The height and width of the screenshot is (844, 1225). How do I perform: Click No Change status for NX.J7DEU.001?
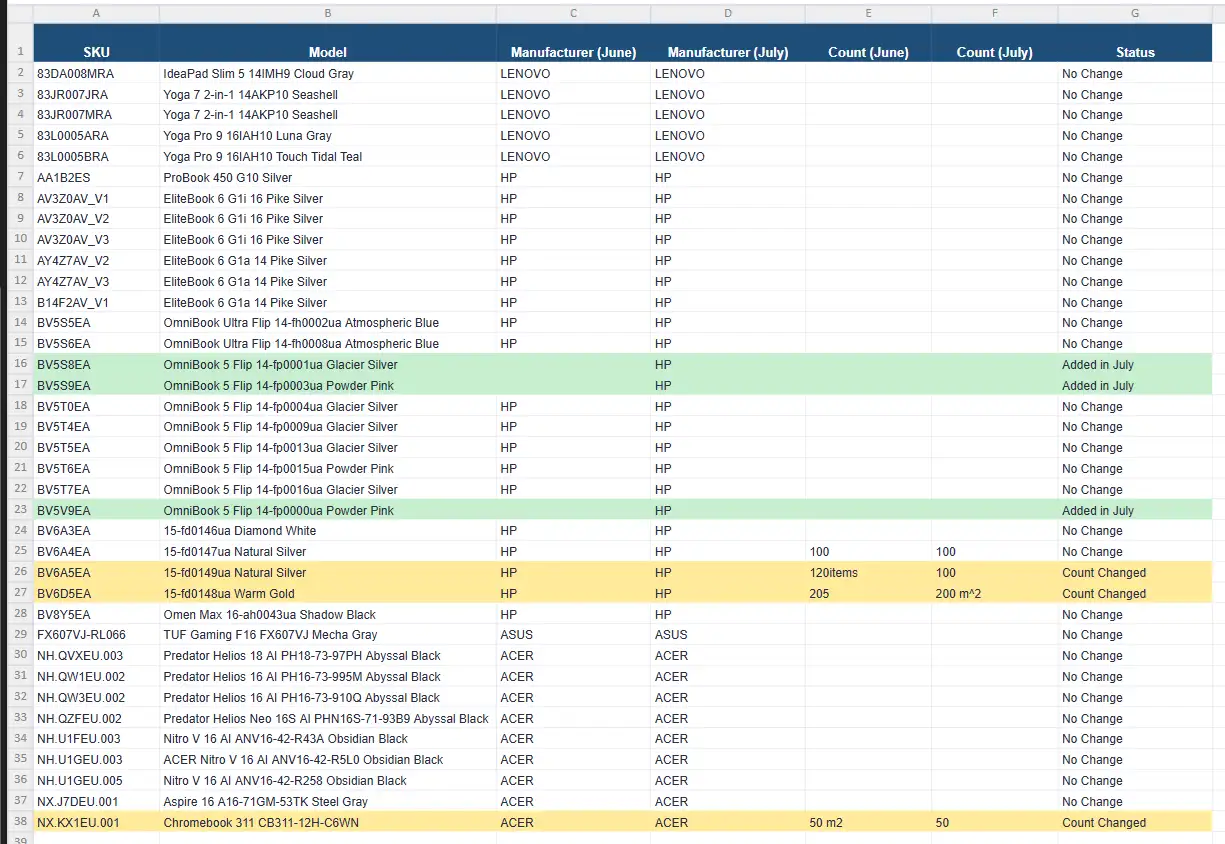(x=1135, y=802)
